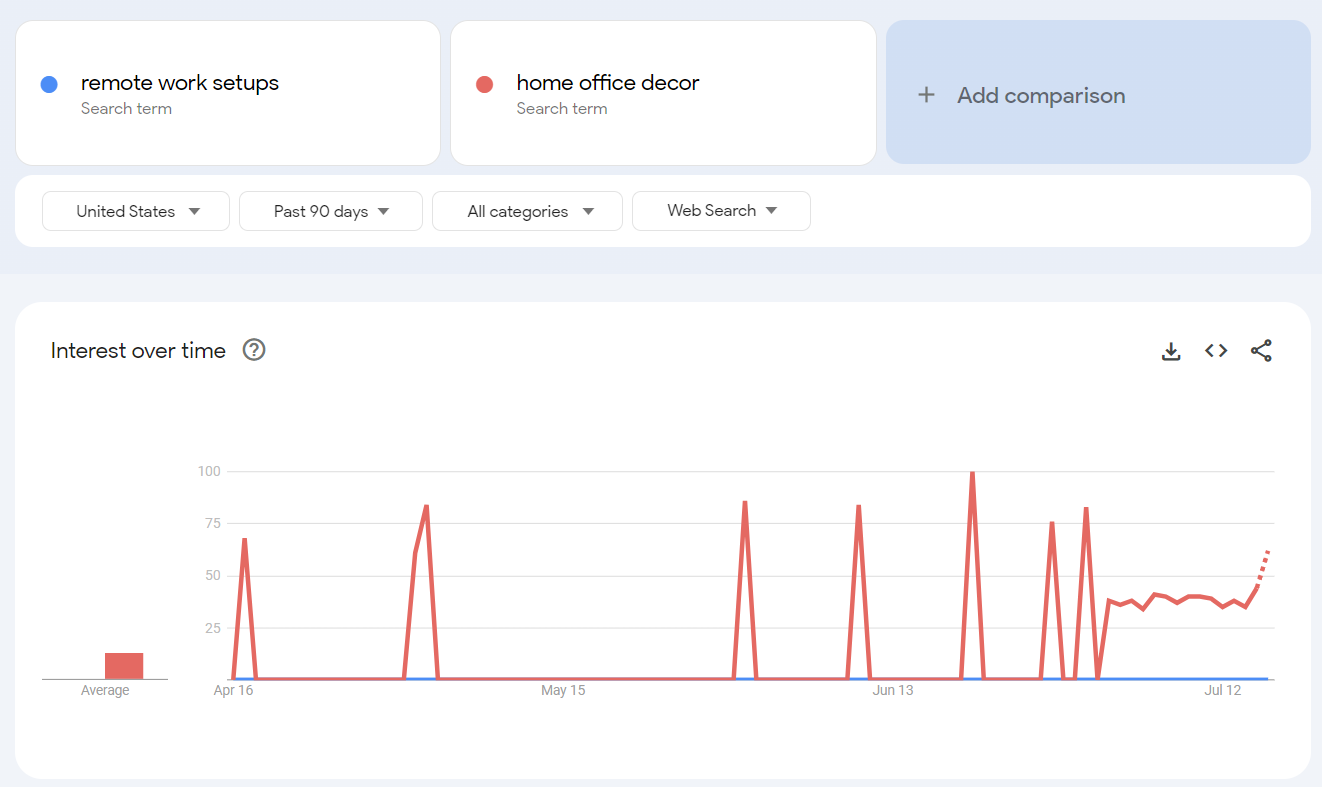Share the interest over time chart
The width and height of the screenshot is (1322, 787).
tap(1261, 351)
